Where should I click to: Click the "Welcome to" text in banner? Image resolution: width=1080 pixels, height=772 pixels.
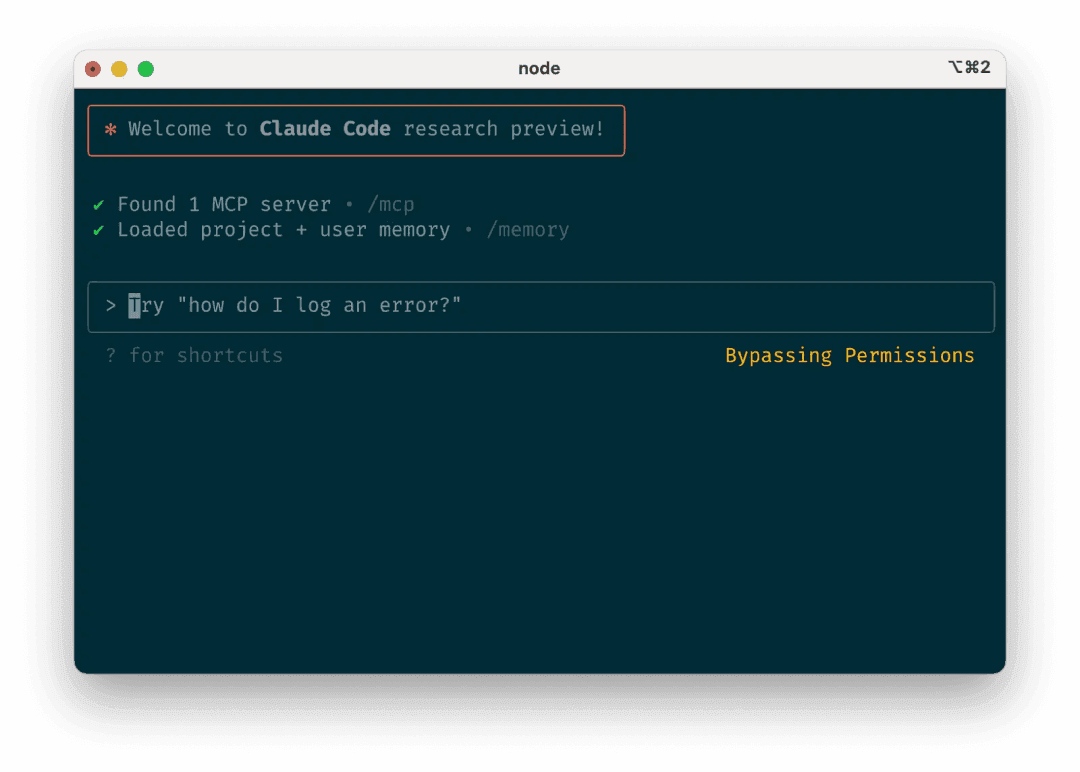pyautogui.click(x=188, y=129)
